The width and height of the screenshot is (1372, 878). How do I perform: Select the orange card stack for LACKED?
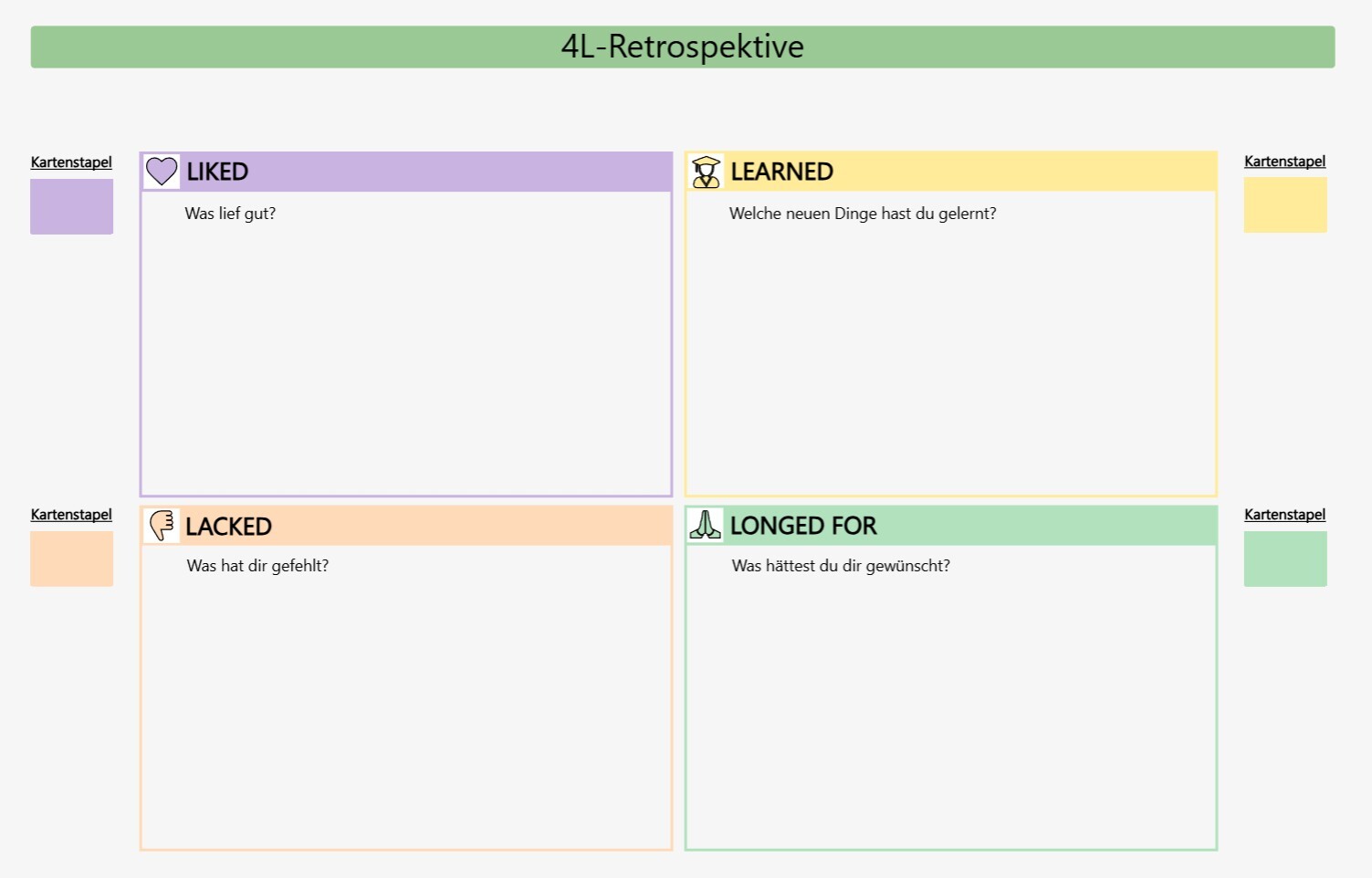[x=71, y=559]
